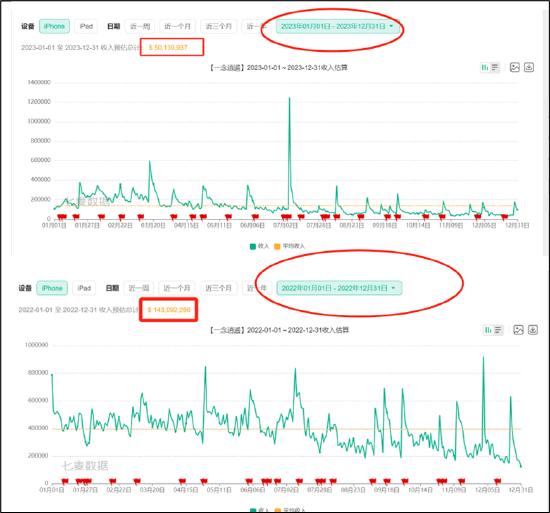
Task: Open the 2022年01月01日 - 2022年12月31日 date picker
Action: coord(339,288)
